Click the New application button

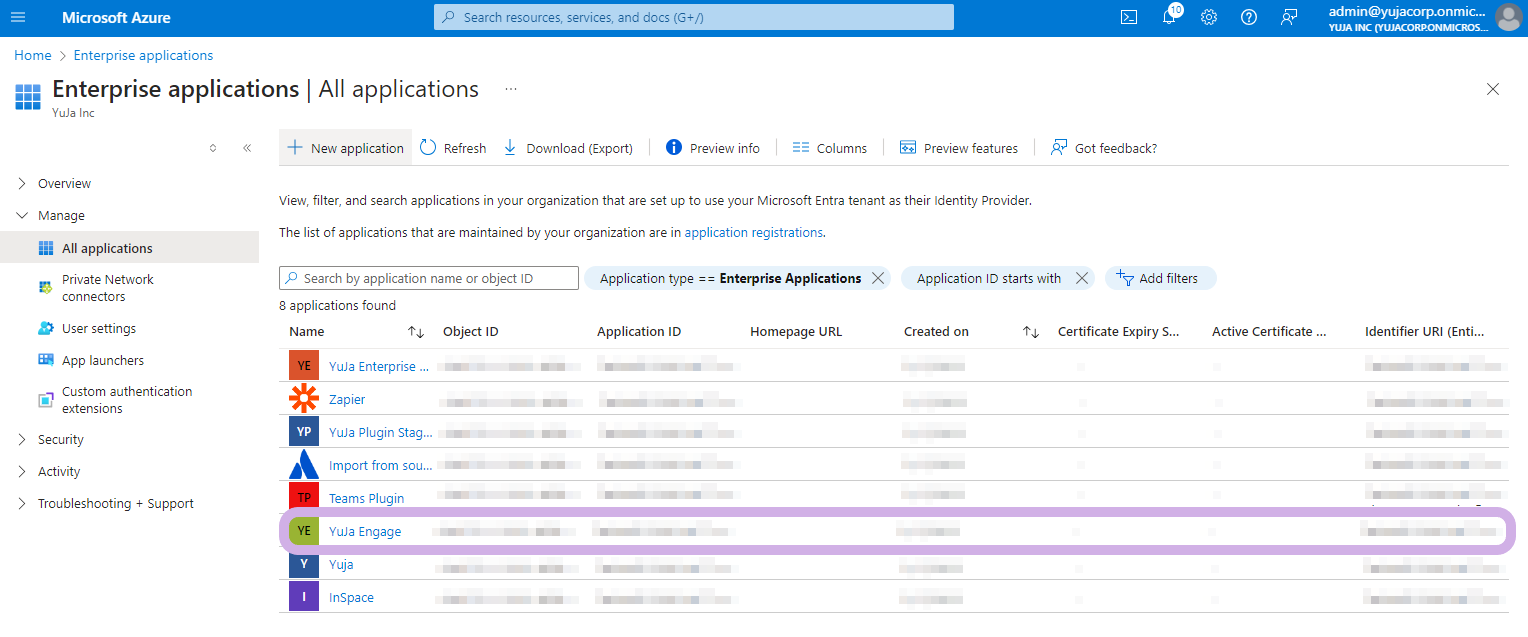click(x=346, y=148)
